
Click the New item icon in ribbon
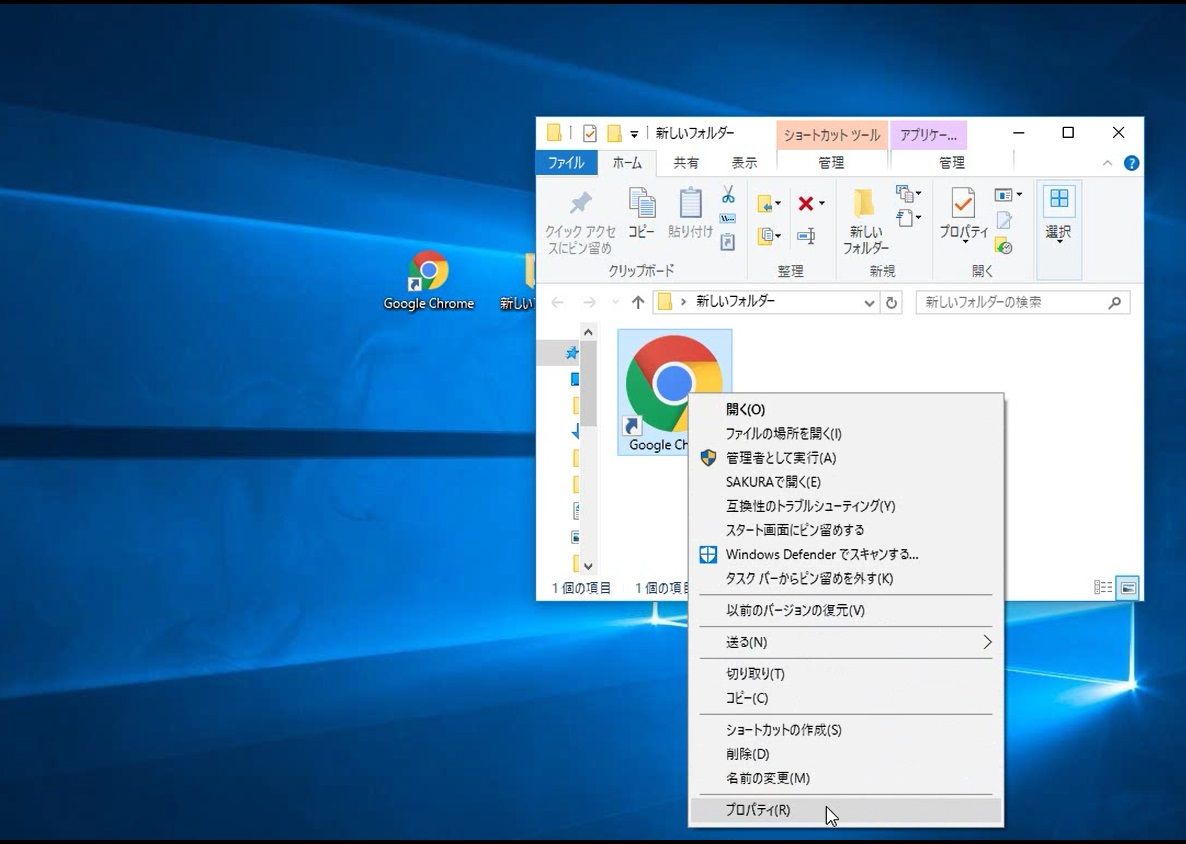905,194
